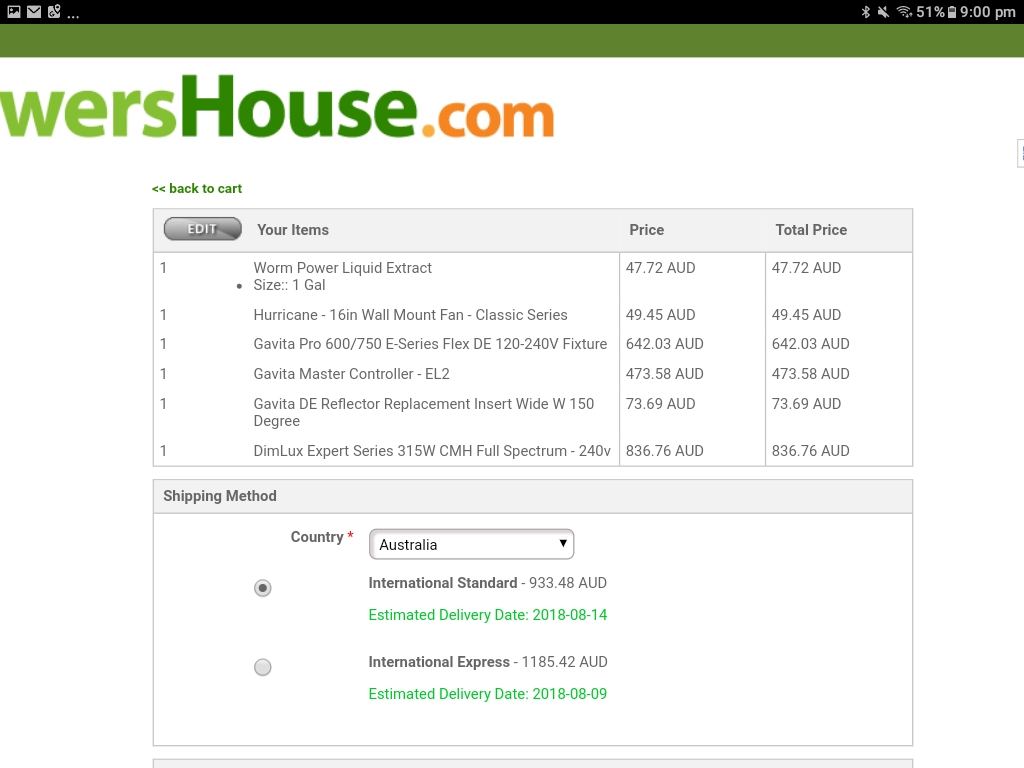The image size is (1024, 768).
Task: Click Estimated Delivery Date 2018-08-14 text
Action: pos(487,615)
